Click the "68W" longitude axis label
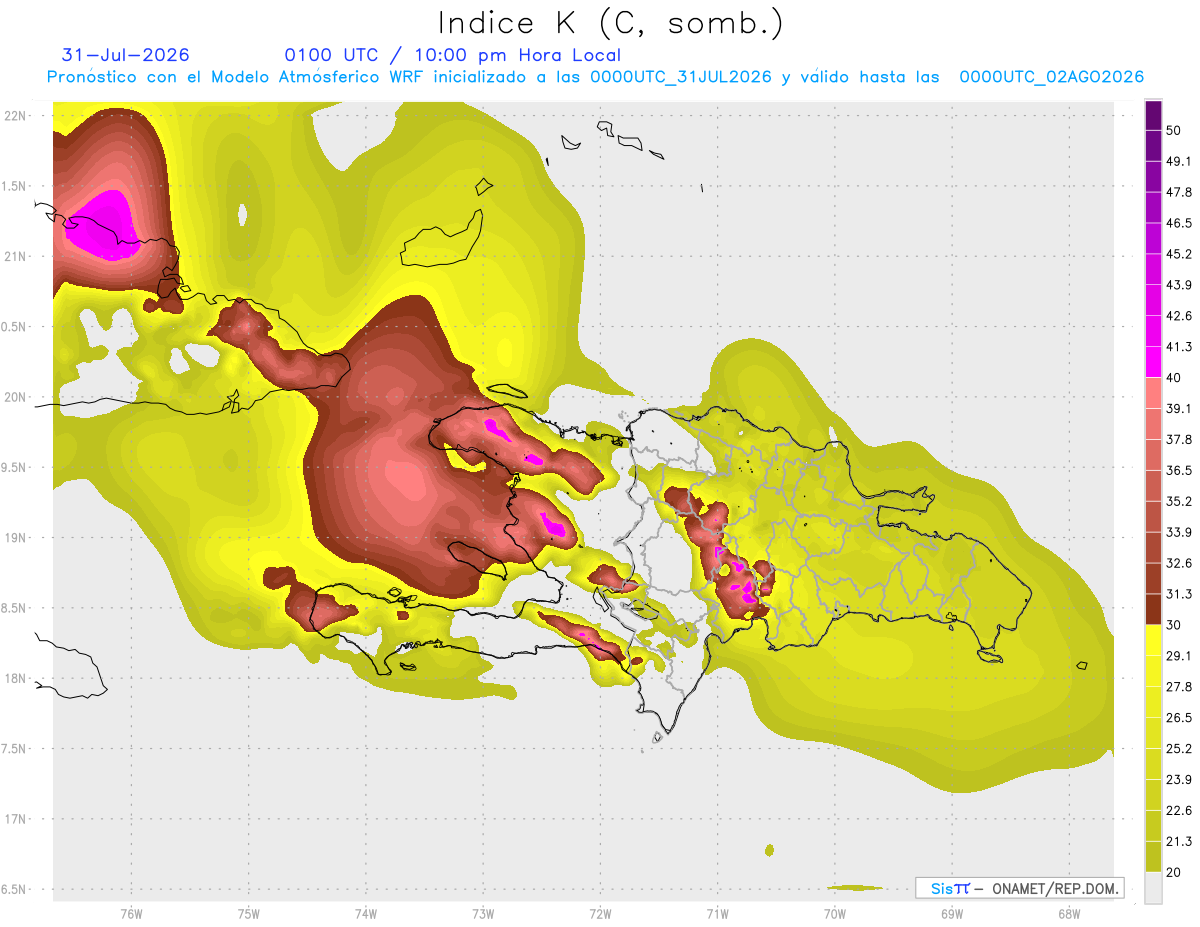Screen dimensions: 1200x927 pos(1068,913)
